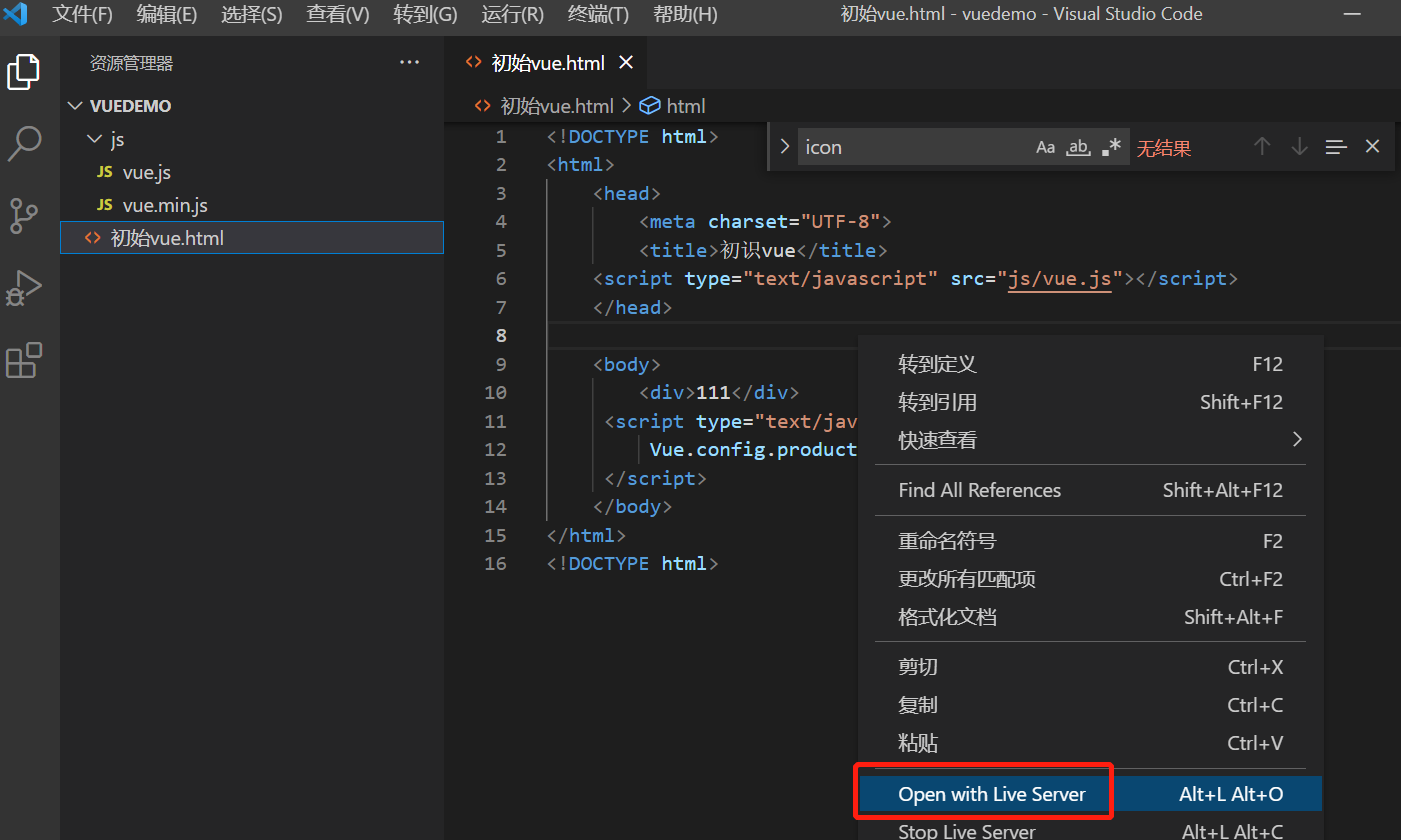Open the Search view in activity bar
The width and height of the screenshot is (1401, 840).
23,144
